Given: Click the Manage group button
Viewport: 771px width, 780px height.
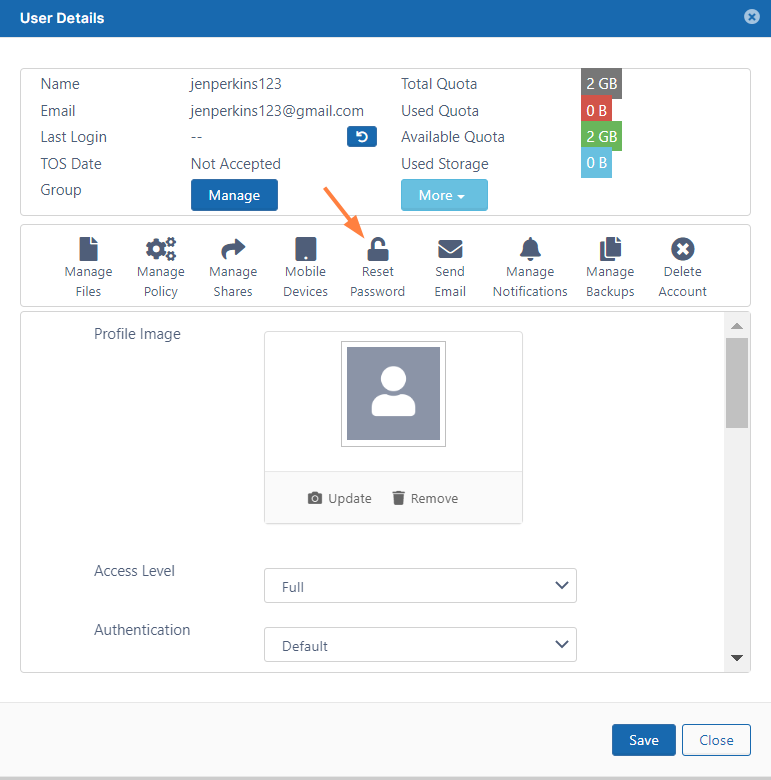Looking at the screenshot, I should pos(234,195).
